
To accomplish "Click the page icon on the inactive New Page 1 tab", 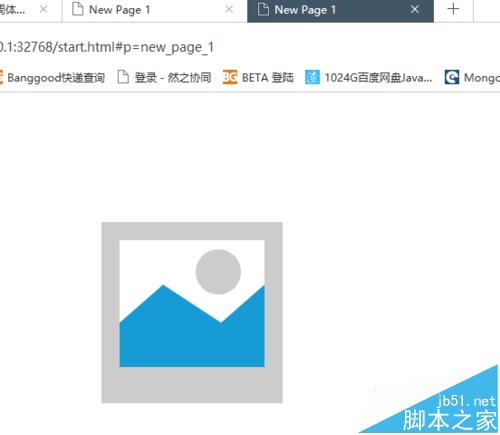I will point(78,9).
